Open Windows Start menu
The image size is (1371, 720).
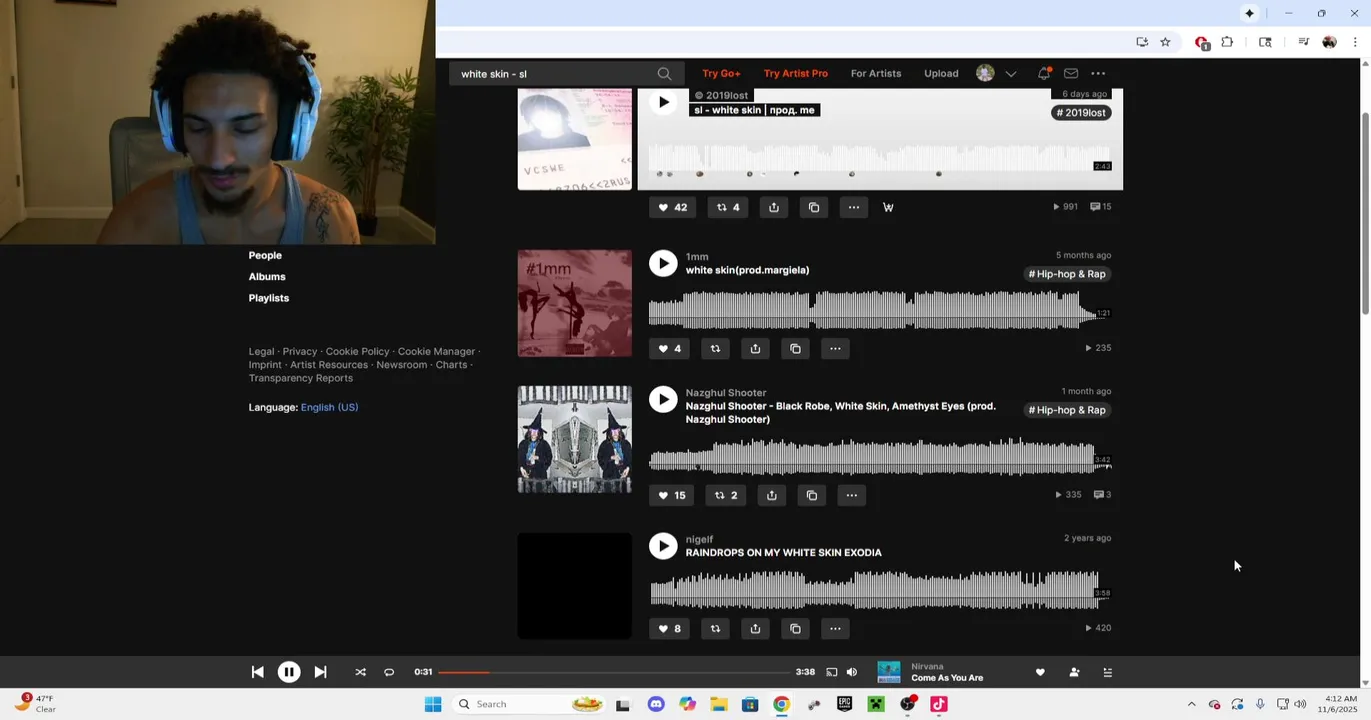click(433, 705)
